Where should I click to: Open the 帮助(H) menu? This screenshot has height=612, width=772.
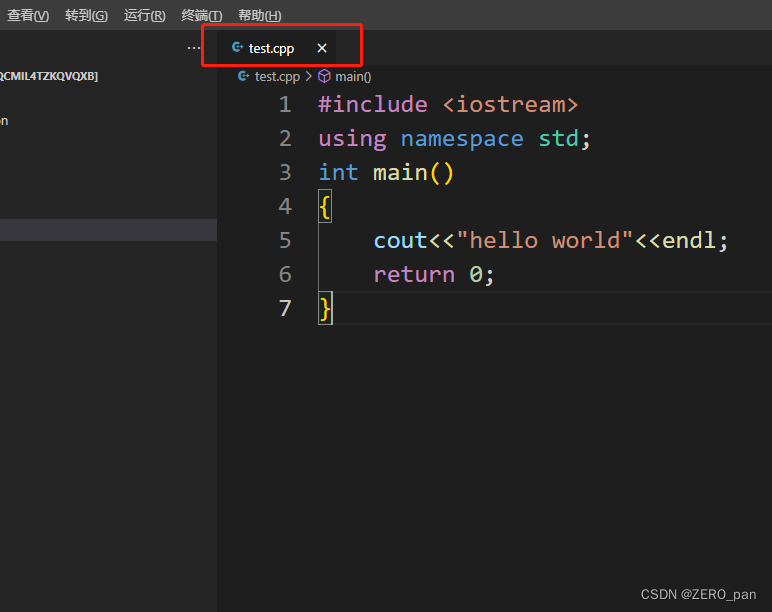tap(259, 15)
